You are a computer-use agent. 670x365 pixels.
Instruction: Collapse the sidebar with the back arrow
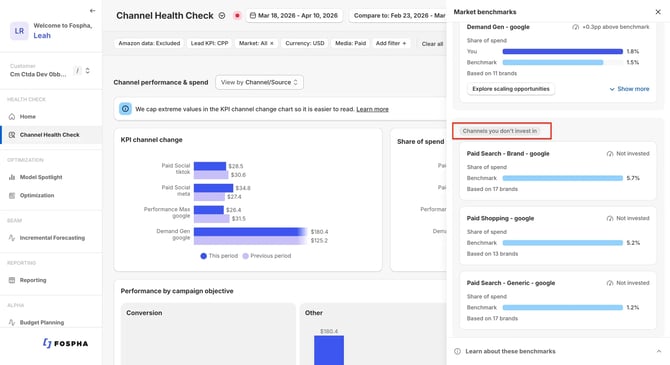coord(92,11)
